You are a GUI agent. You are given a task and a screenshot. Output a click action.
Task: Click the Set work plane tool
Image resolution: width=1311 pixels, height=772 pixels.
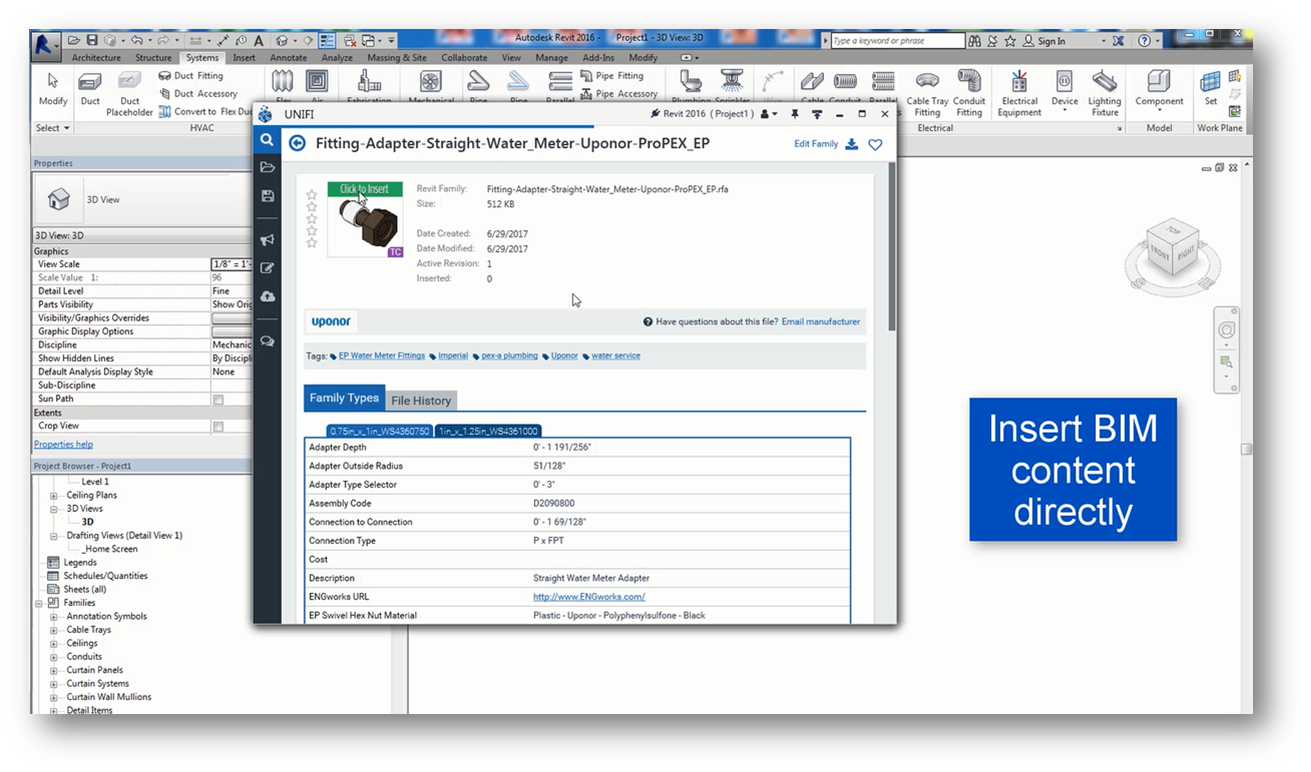click(1210, 88)
